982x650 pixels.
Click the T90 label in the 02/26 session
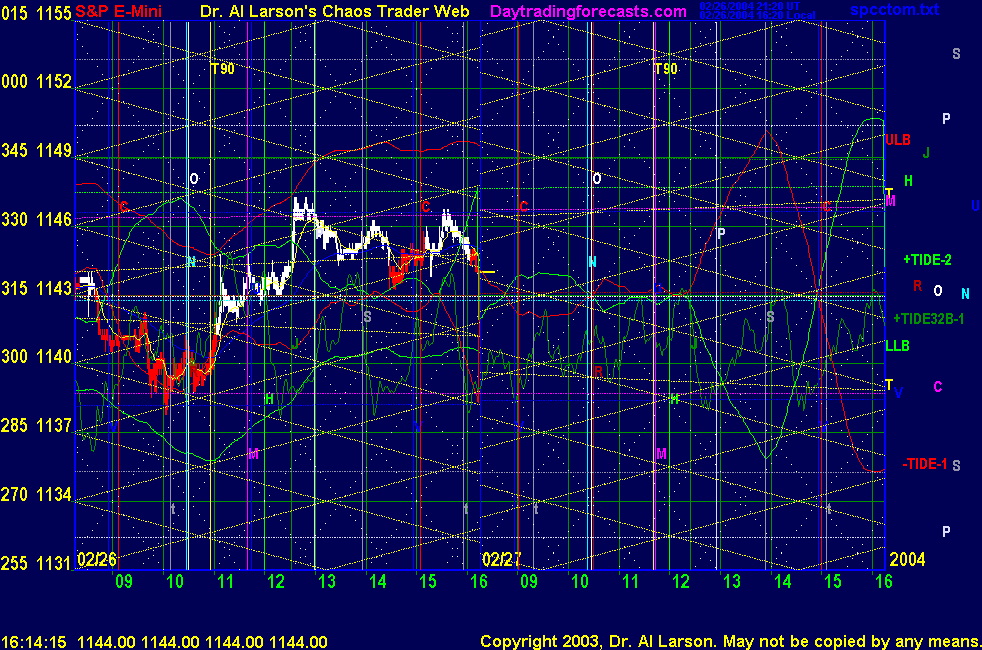[x=222, y=69]
